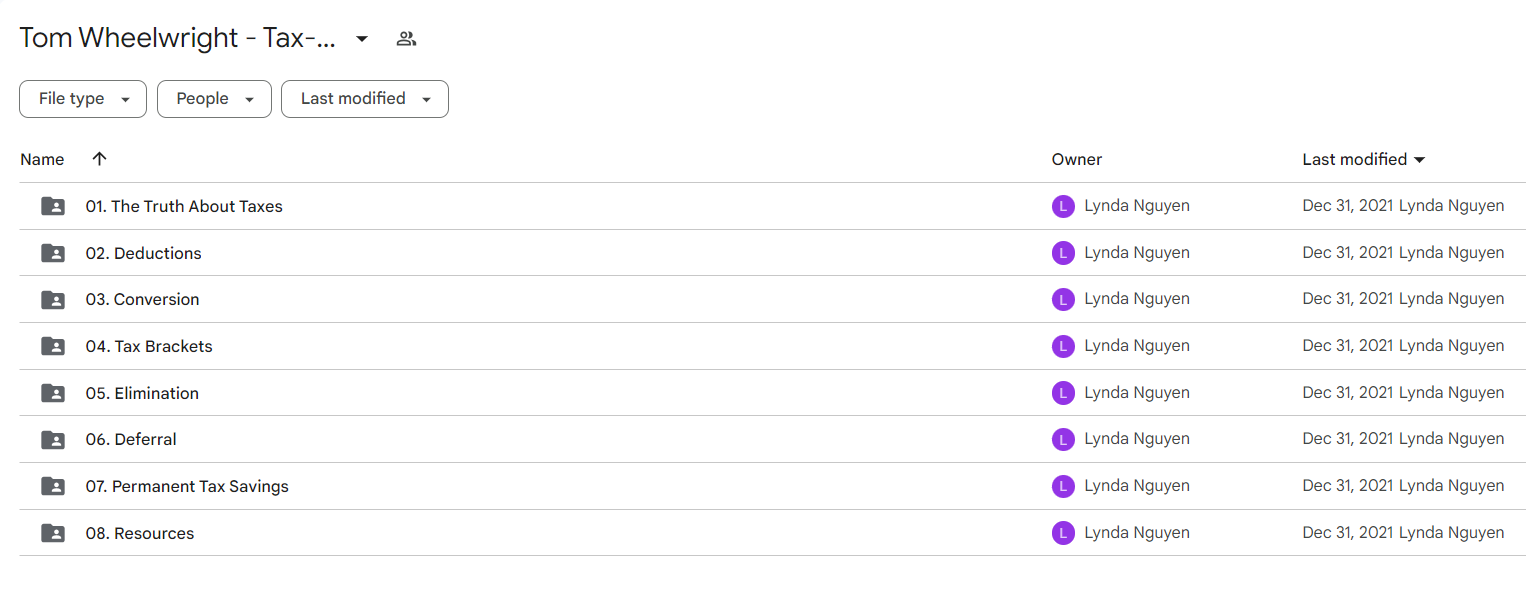Open the 05. Elimination folder

coord(142,393)
